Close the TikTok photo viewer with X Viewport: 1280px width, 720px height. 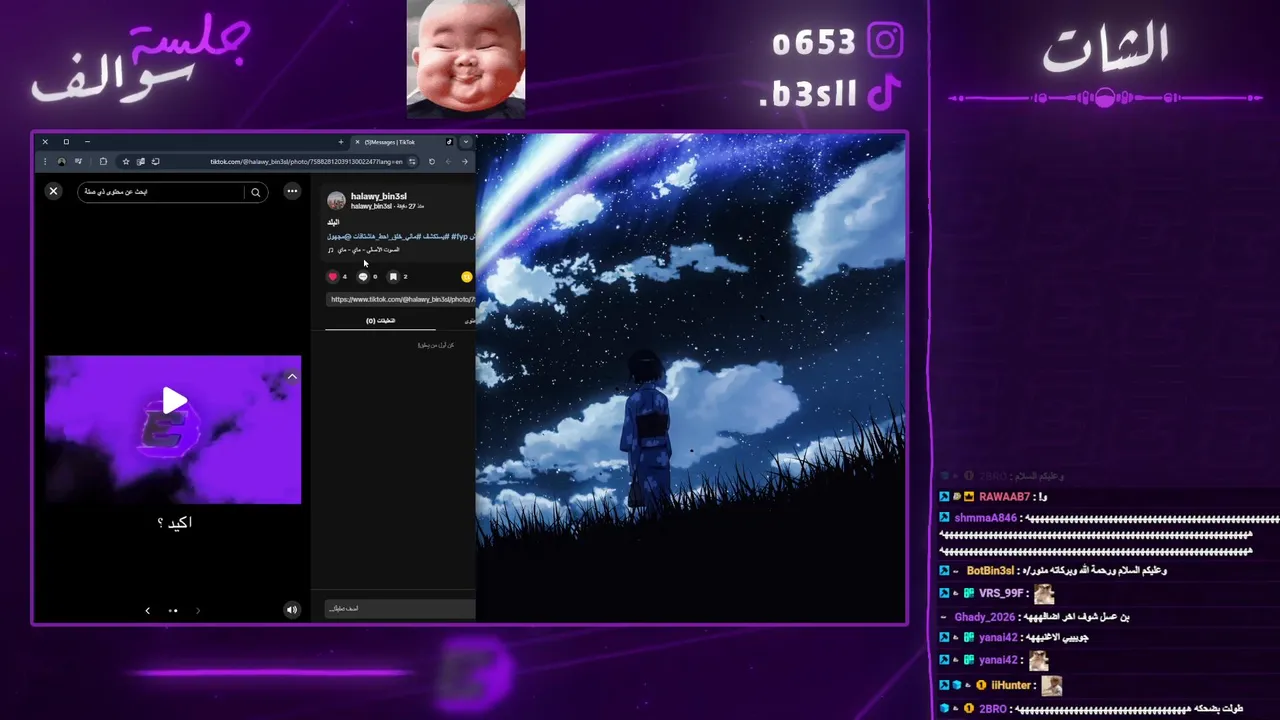tap(54, 191)
